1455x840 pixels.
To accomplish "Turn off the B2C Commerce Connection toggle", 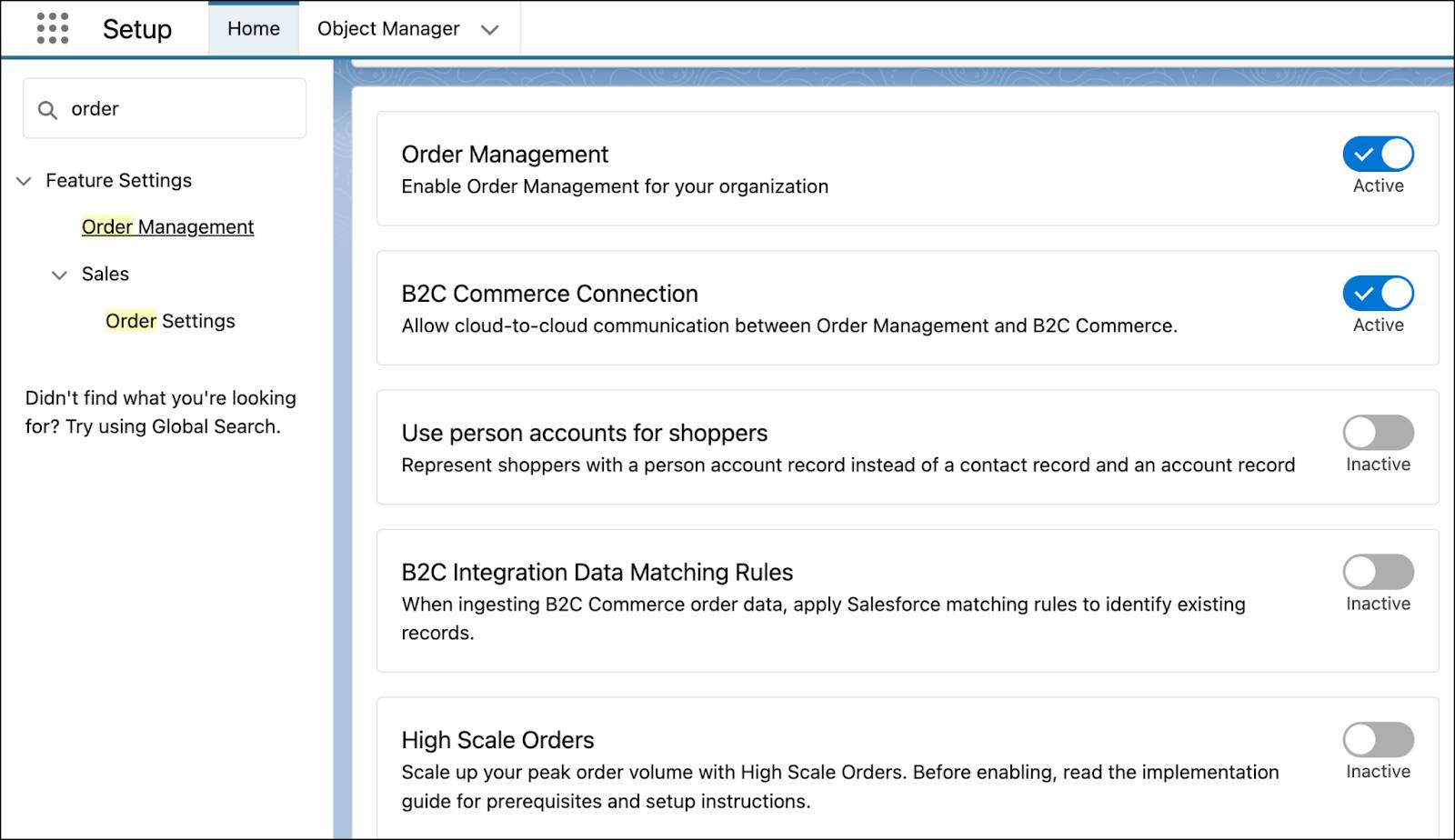I will (x=1378, y=294).
